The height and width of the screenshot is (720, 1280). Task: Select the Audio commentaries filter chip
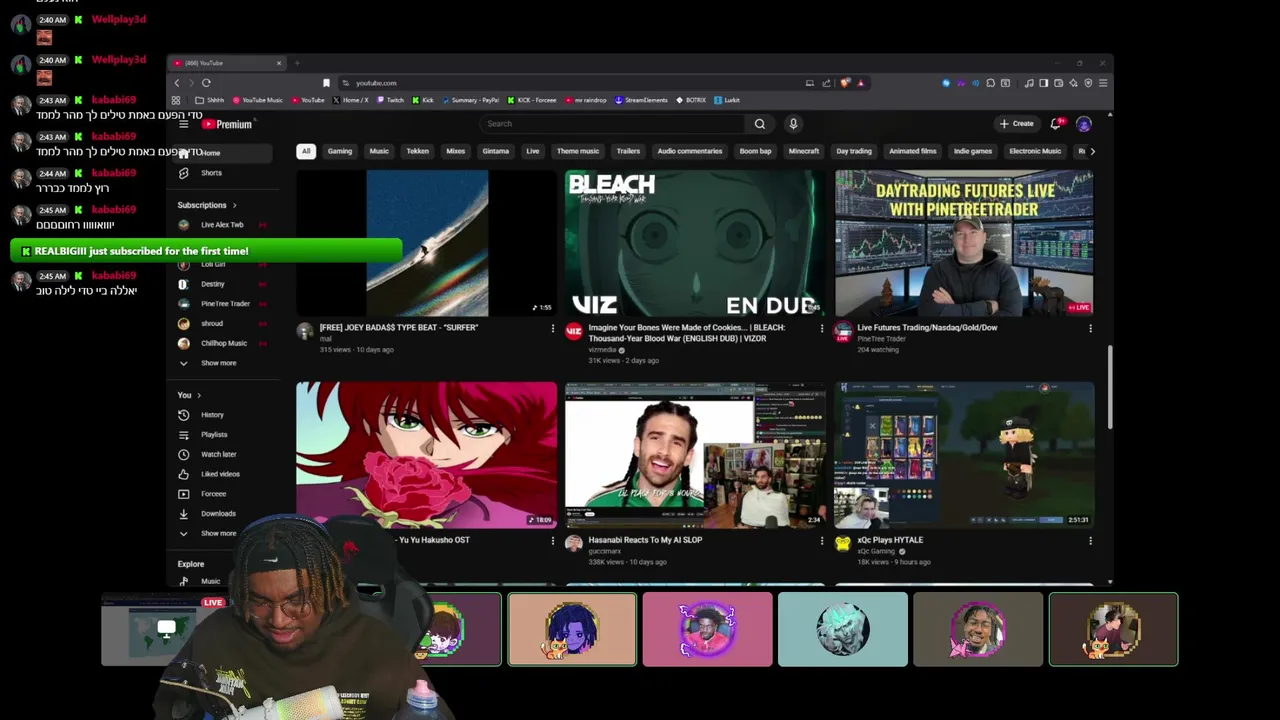pyautogui.click(x=690, y=151)
